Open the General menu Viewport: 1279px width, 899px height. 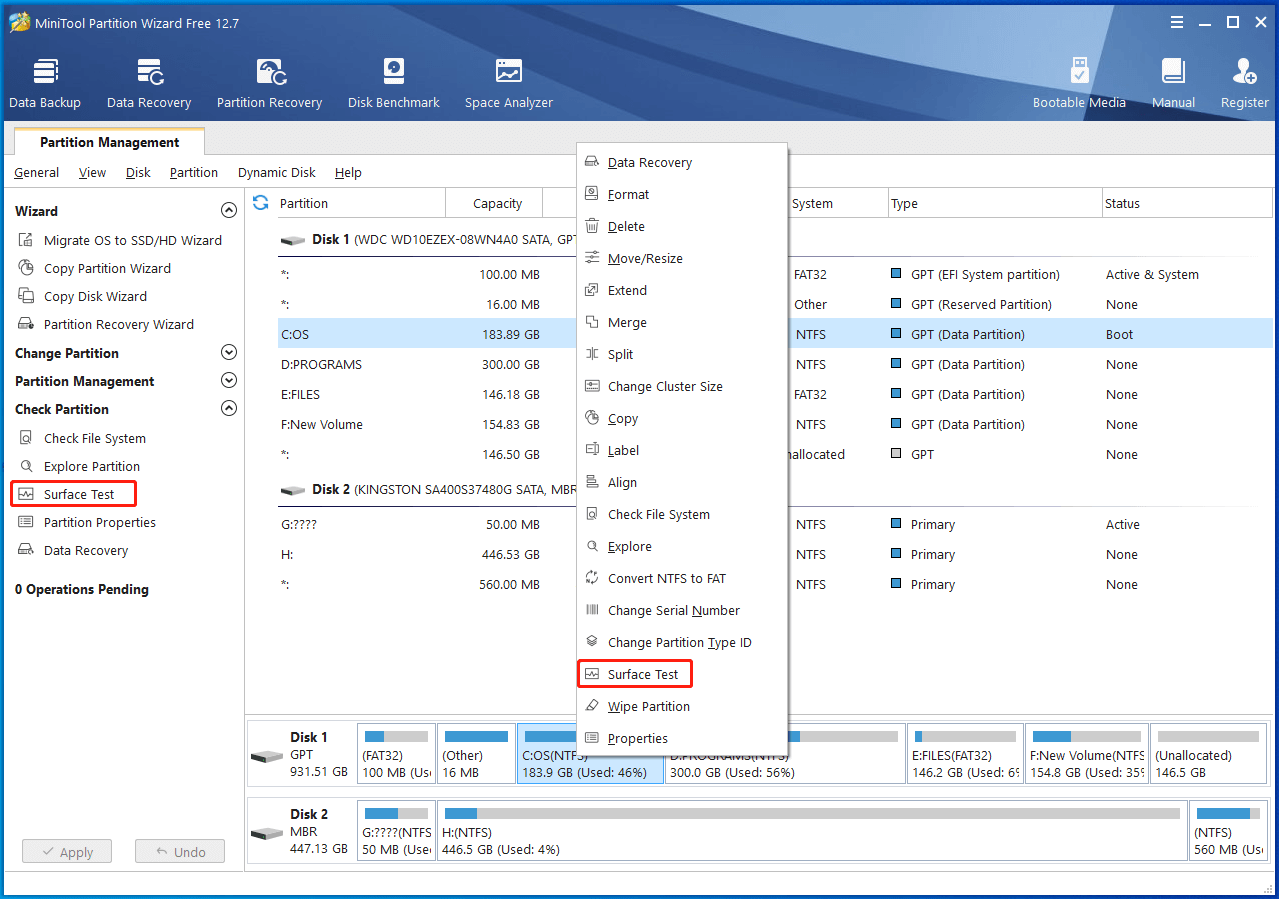pos(37,173)
